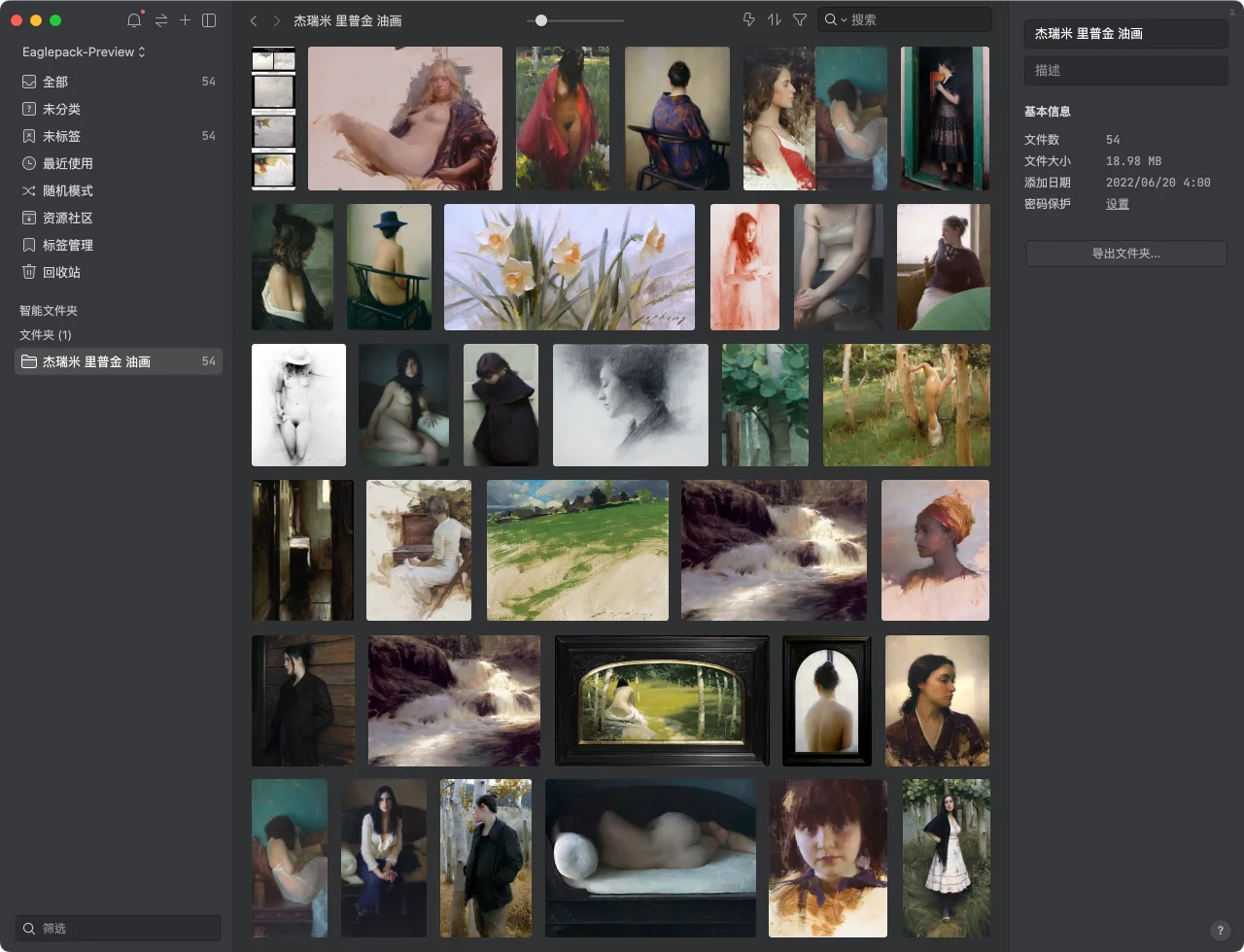The image size is (1244, 952).
Task: Toggle the sidebar layout icon
Action: tap(209, 20)
